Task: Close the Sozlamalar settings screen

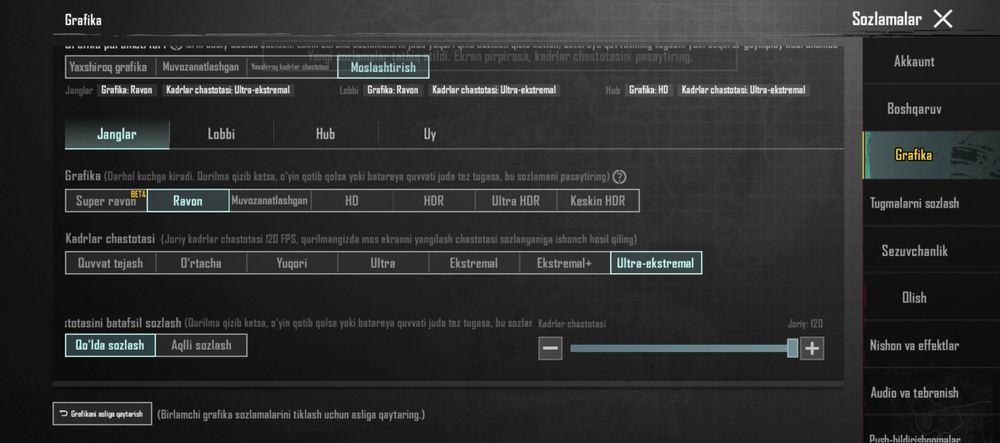Action: tap(943, 18)
